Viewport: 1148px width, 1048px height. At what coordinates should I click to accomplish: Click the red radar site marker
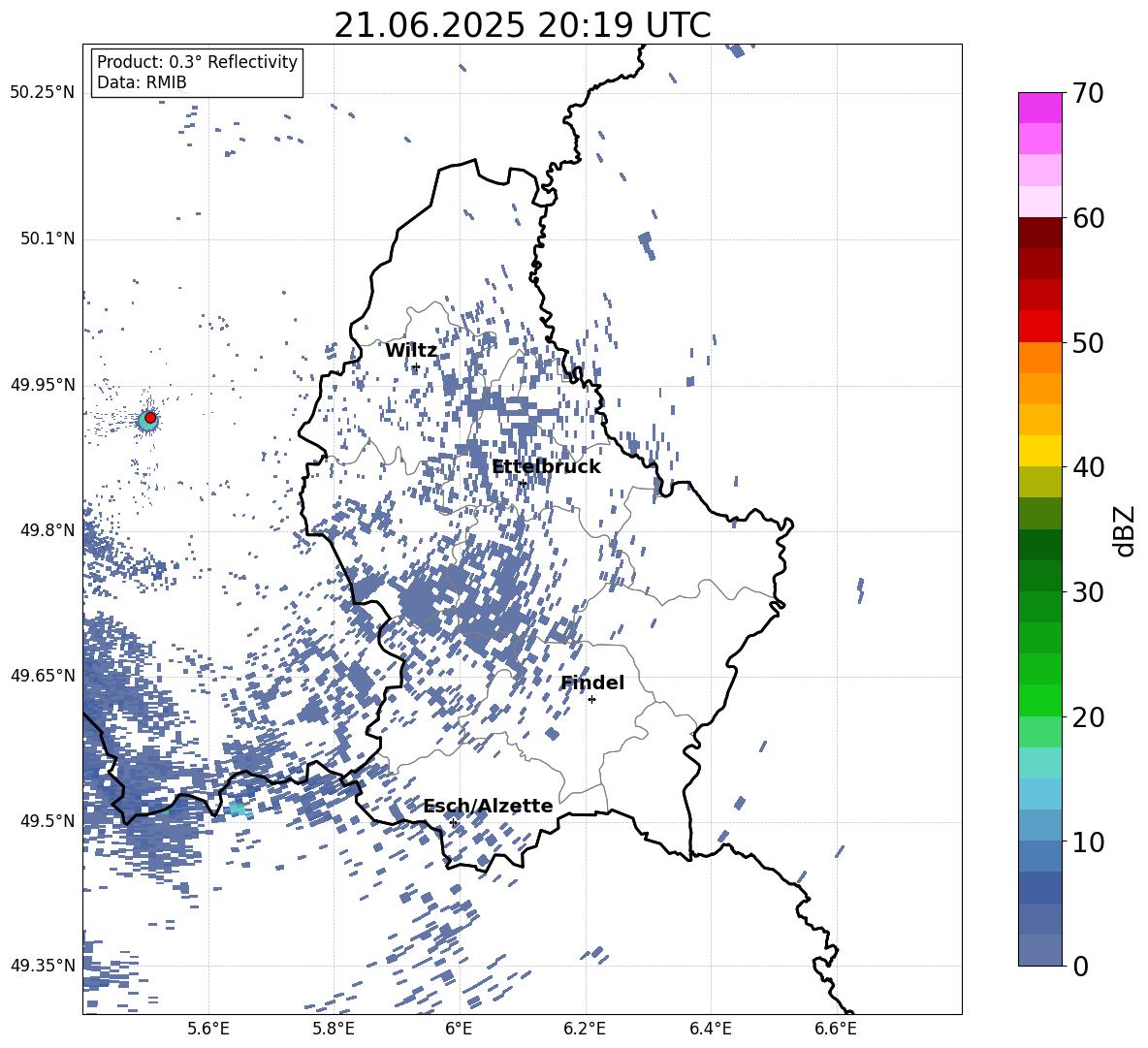150,418
